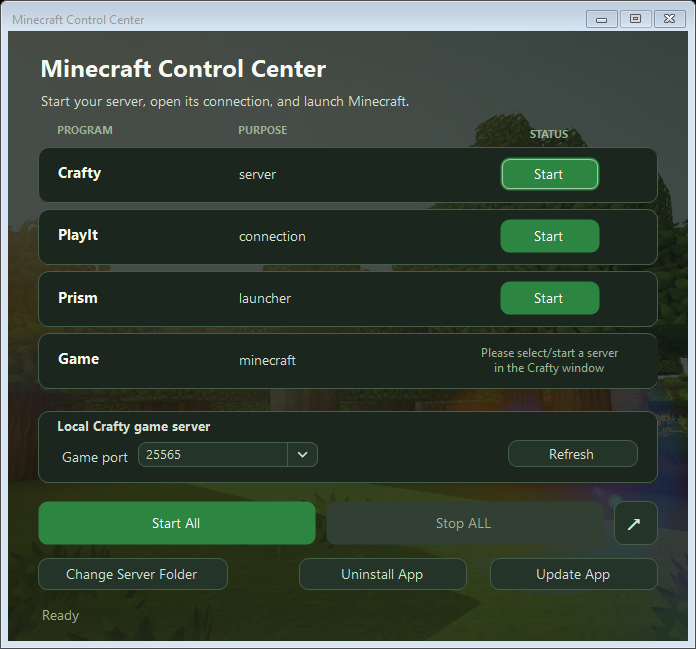Select the Prism program name
Screen dimensions: 696x649
coord(78,297)
